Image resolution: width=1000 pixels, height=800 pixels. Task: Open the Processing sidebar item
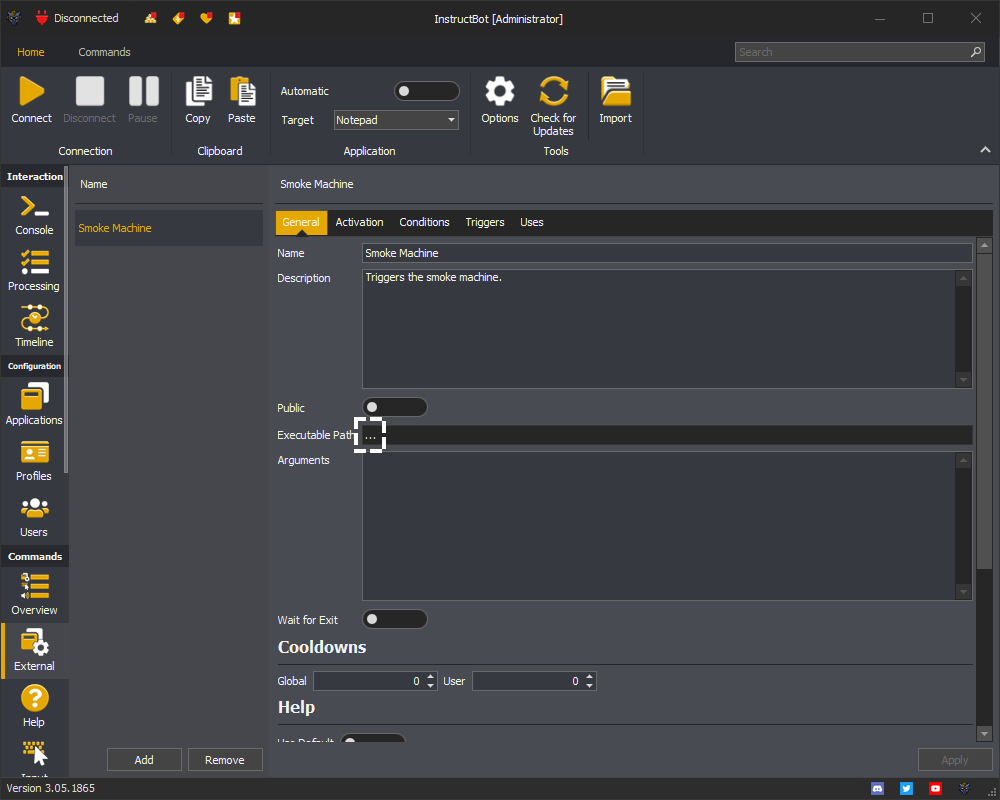tap(34, 271)
